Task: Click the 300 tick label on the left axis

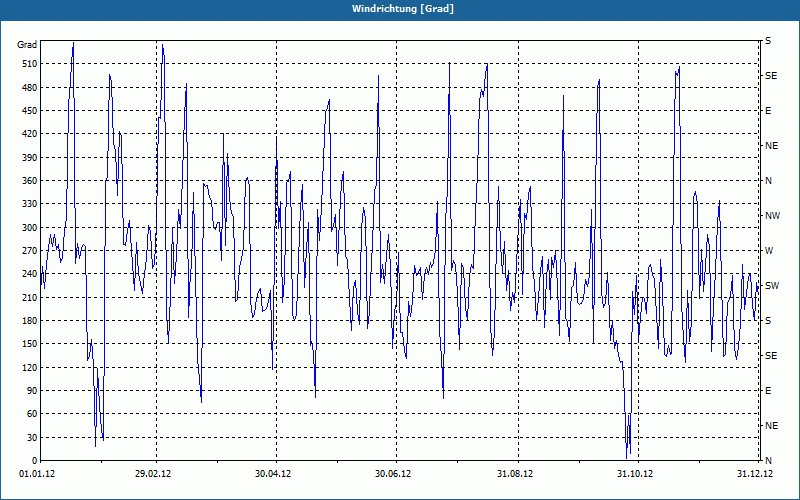Action: point(29,228)
